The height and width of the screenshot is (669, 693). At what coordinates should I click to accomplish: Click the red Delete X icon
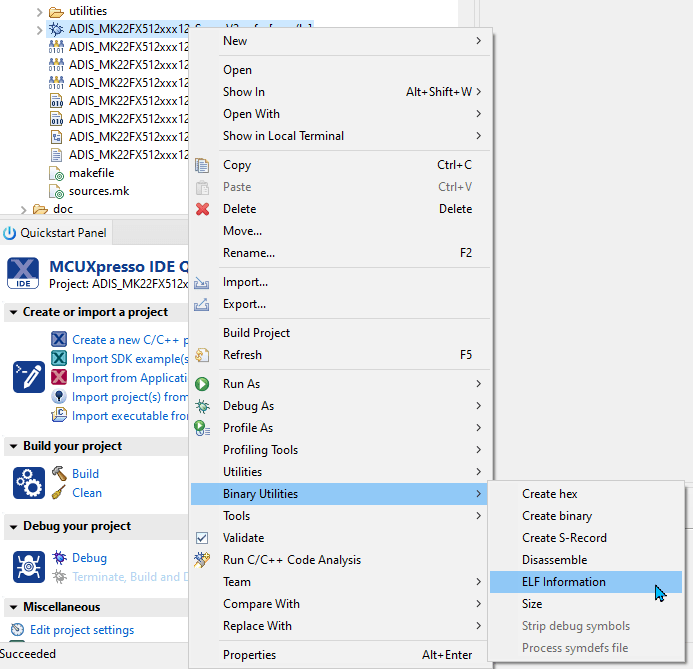coord(203,209)
